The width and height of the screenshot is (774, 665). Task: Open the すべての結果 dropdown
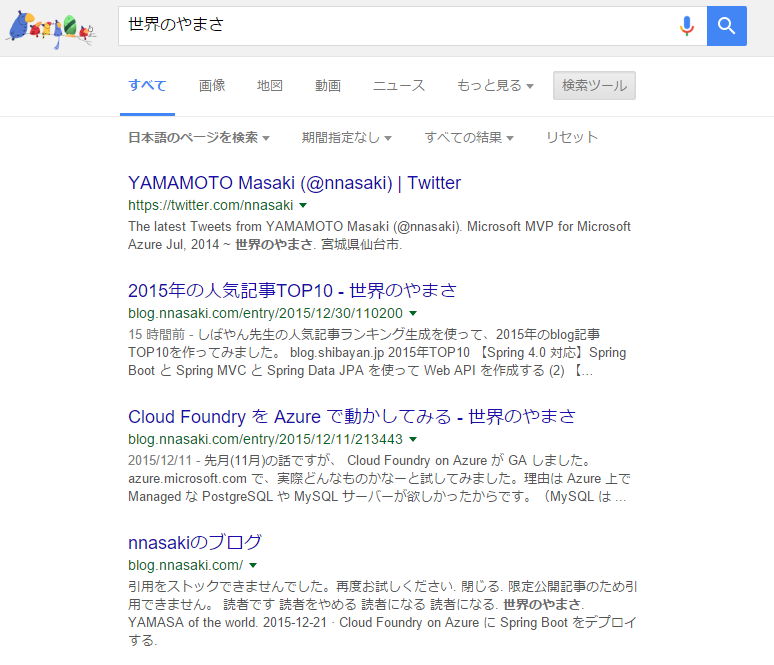tap(469, 137)
